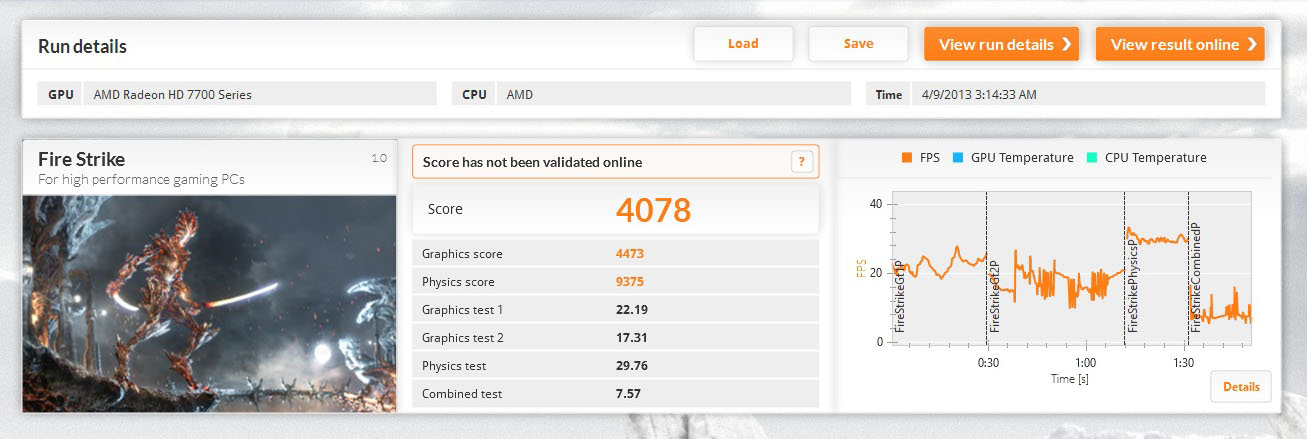Click the 'For high performance gaming PCs' subtitle

tap(141, 180)
